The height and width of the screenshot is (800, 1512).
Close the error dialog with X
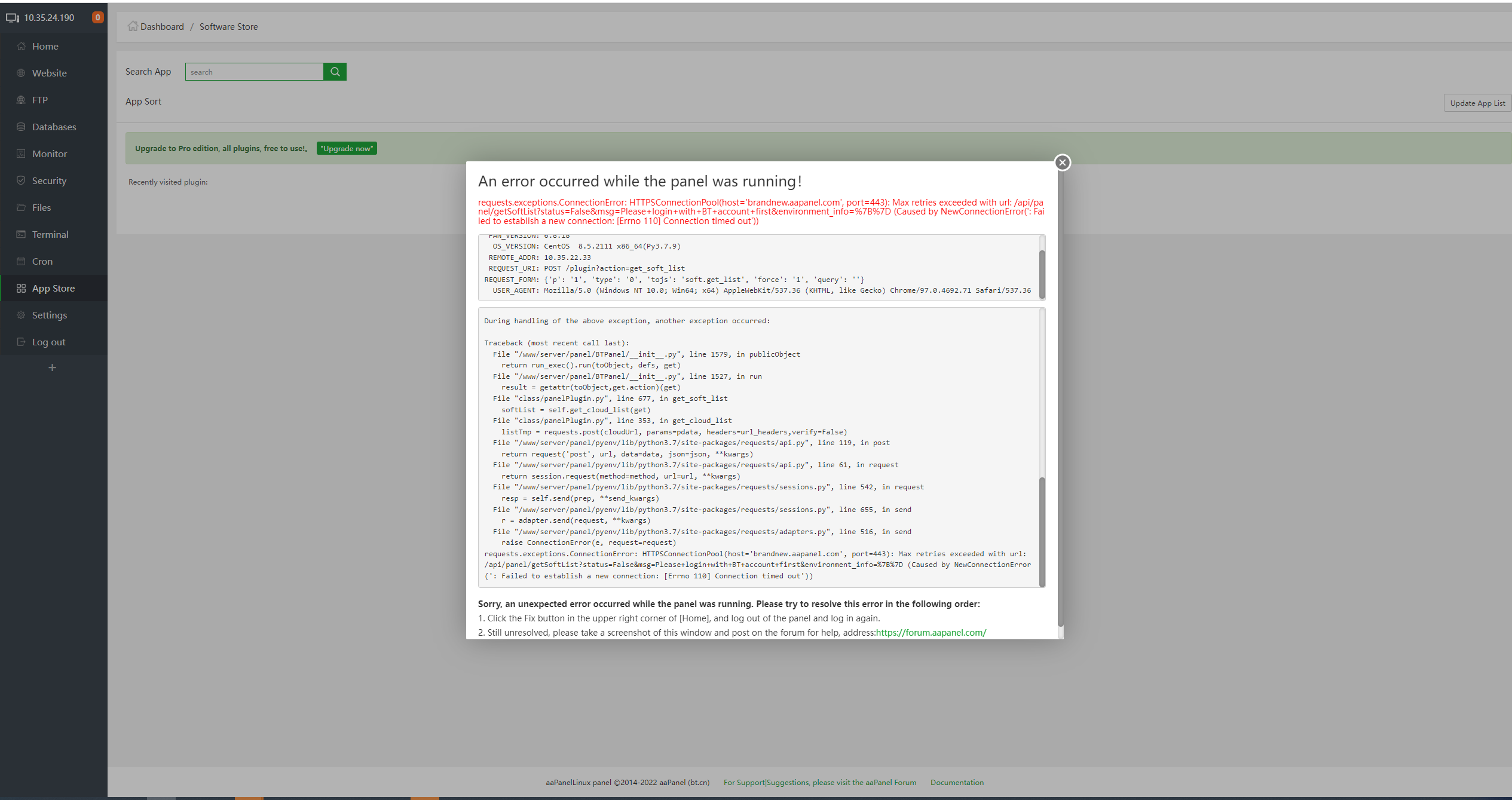point(1062,163)
